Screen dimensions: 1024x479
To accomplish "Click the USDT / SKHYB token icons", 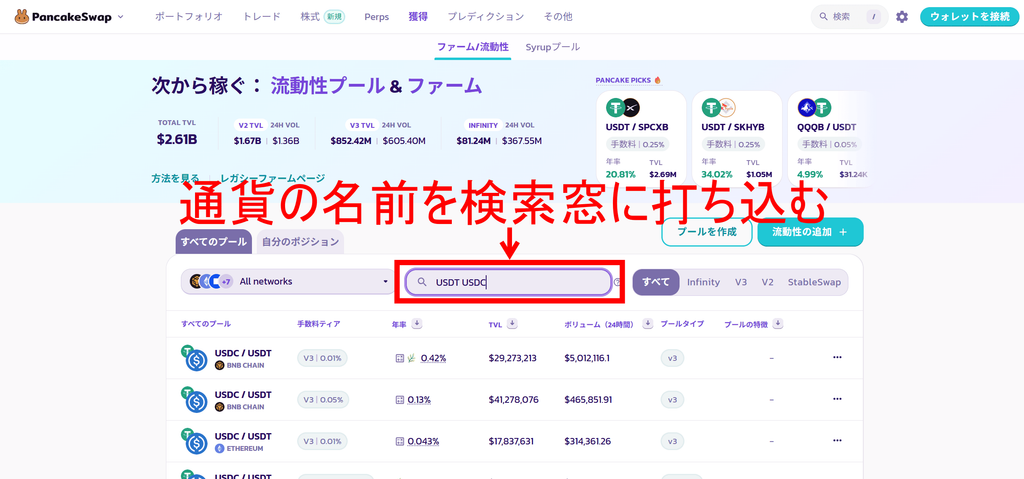I will [718, 108].
